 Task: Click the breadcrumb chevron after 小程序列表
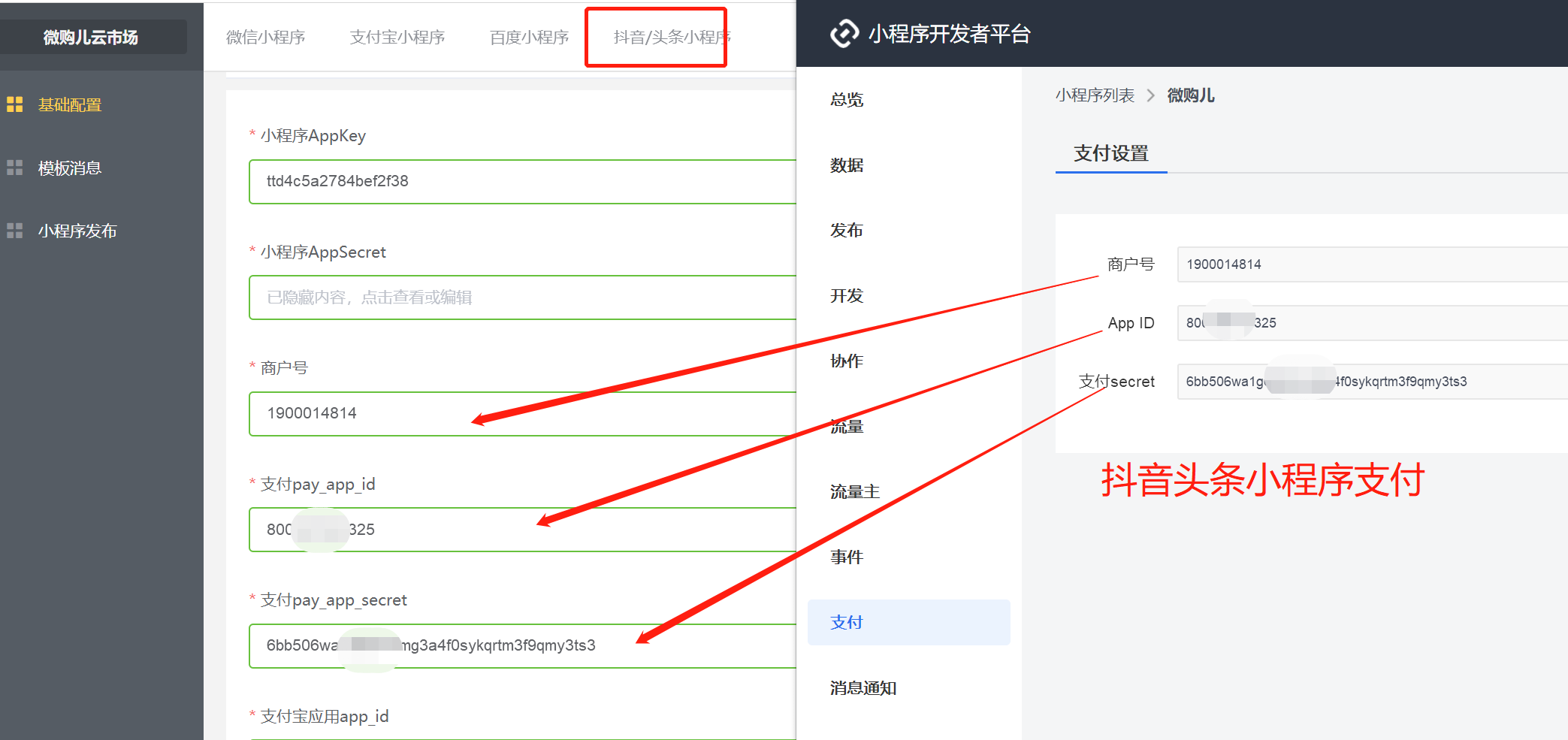[x=1150, y=95]
